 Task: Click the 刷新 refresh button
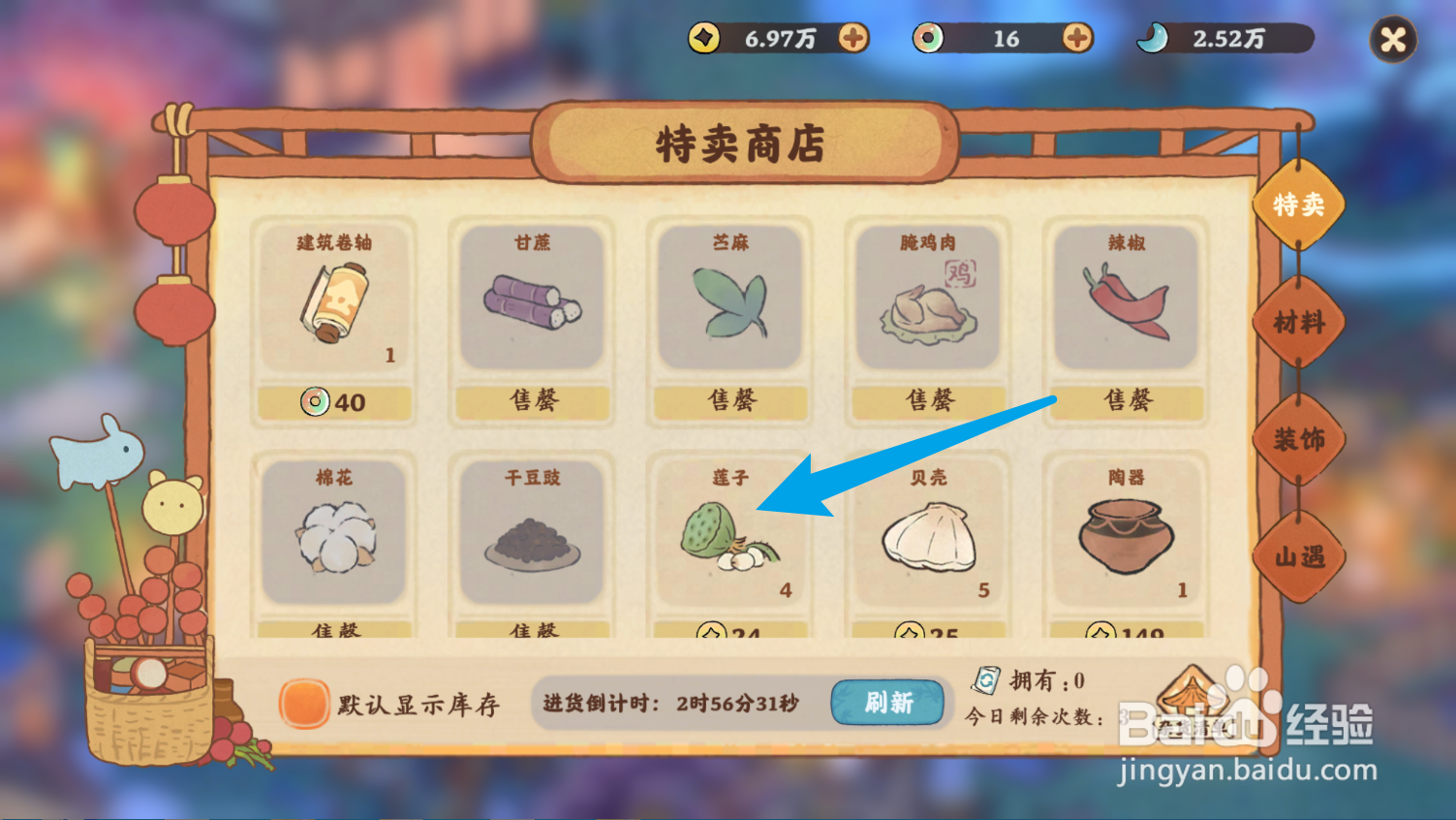click(887, 702)
